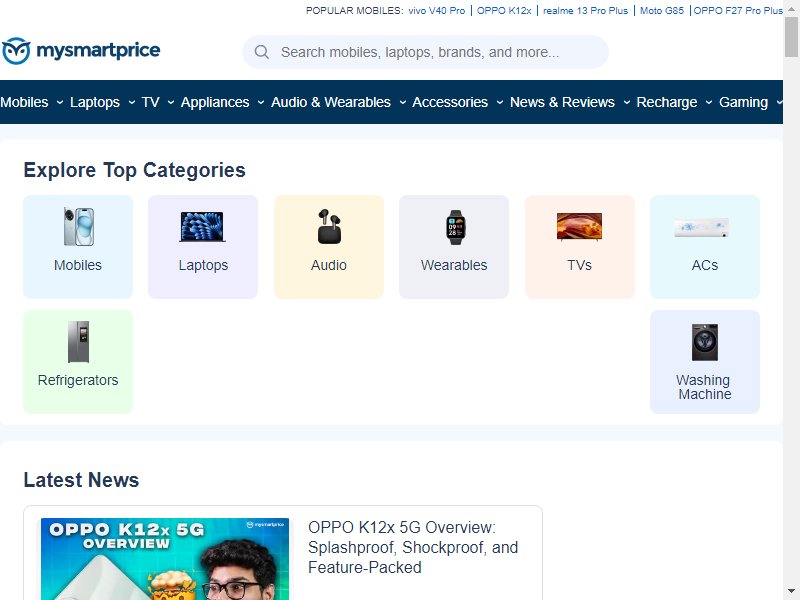The height and width of the screenshot is (600, 800).
Task: Open the OPPO K12x 5G Overview headline
Action: pos(413,547)
